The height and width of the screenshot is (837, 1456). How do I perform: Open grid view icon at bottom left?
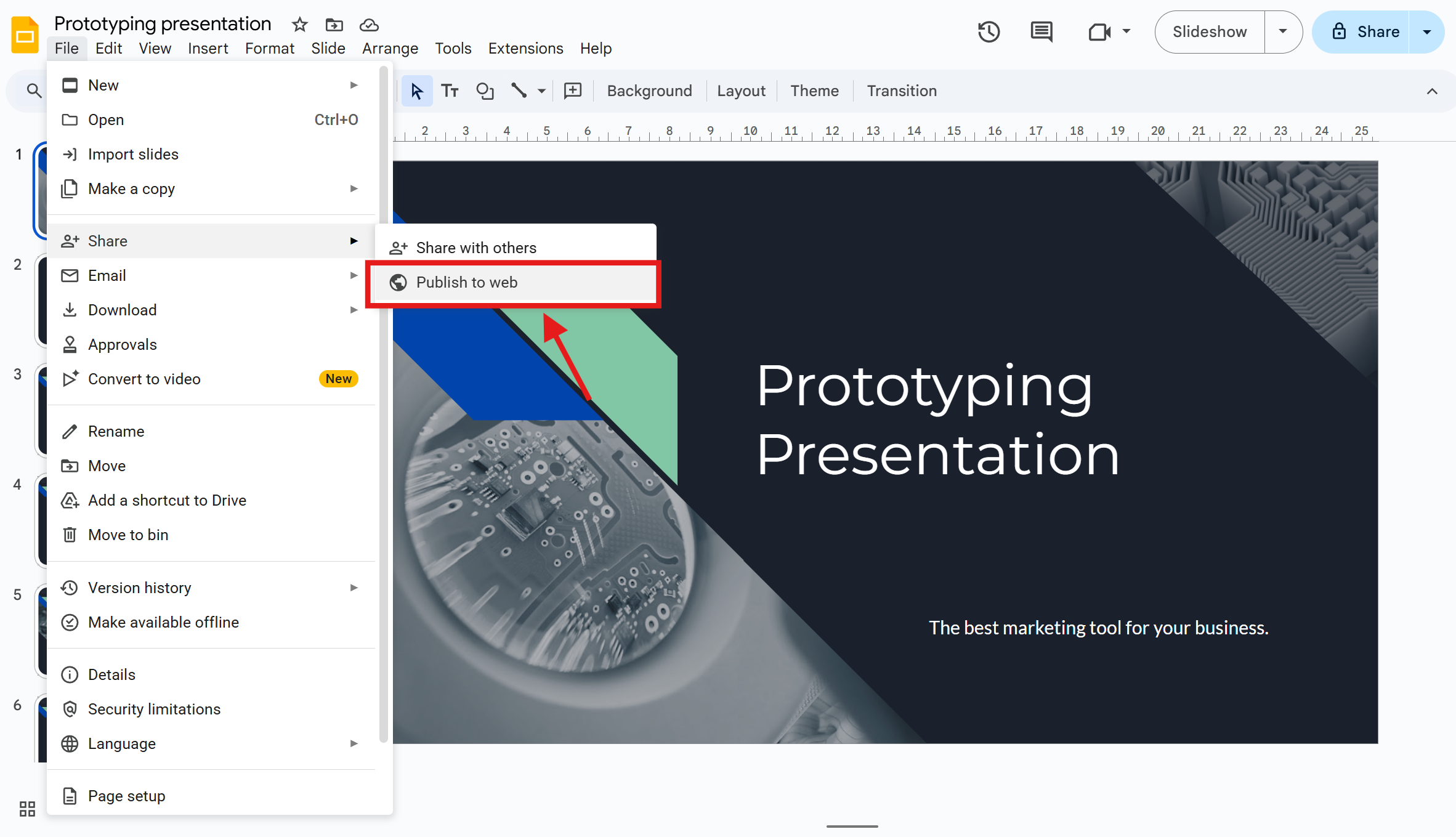pyautogui.click(x=27, y=809)
